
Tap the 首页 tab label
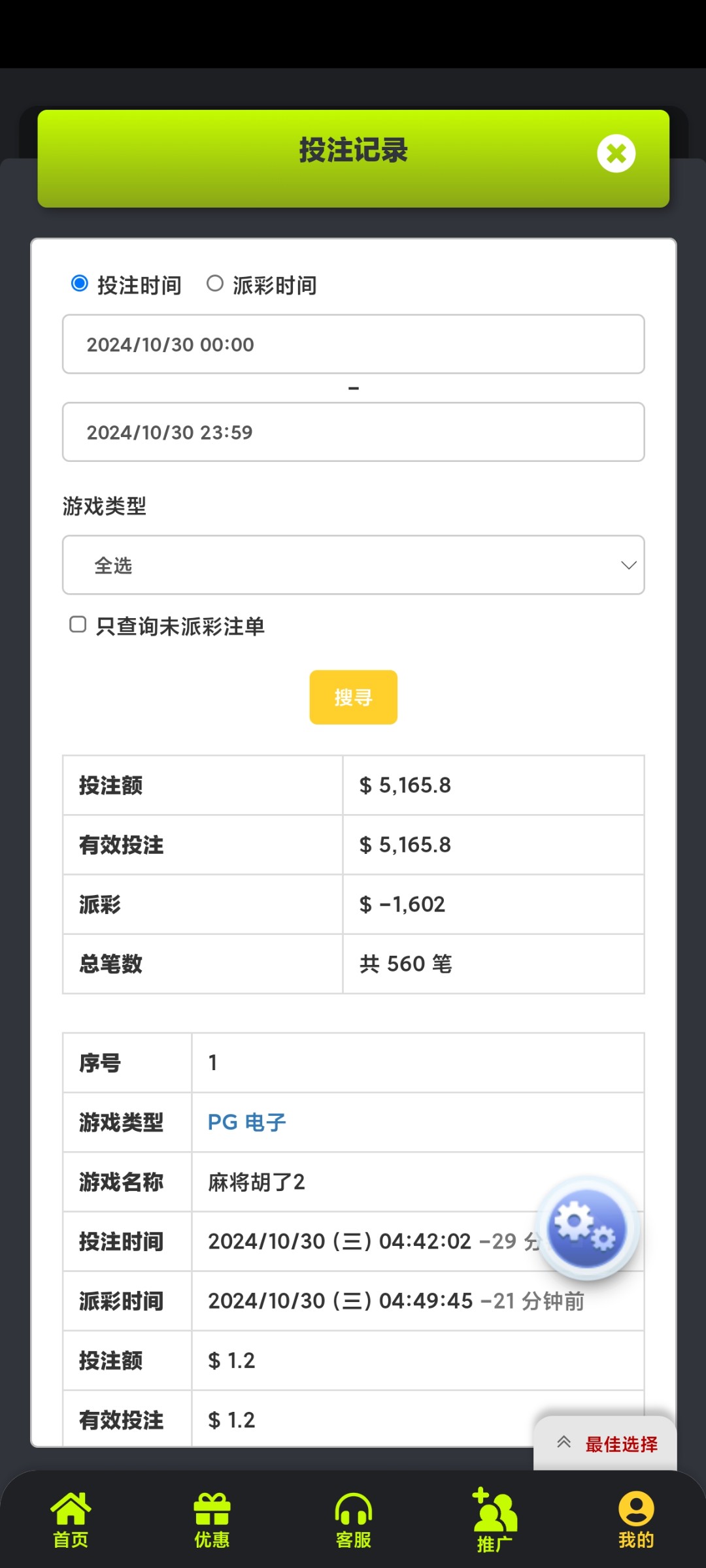(71, 1540)
